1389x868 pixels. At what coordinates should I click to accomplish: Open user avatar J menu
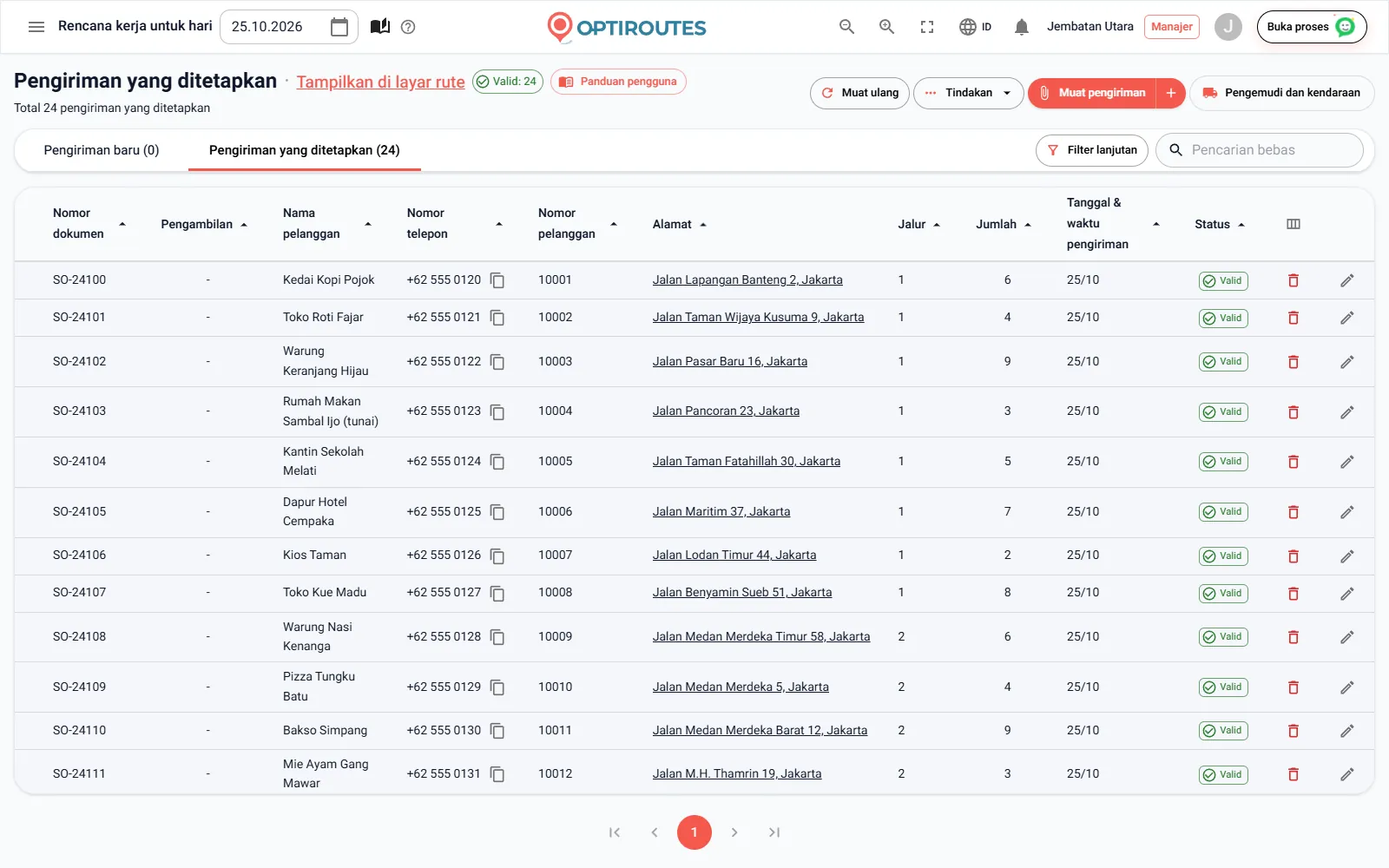pyautogui.click(x=1228, y=27)
